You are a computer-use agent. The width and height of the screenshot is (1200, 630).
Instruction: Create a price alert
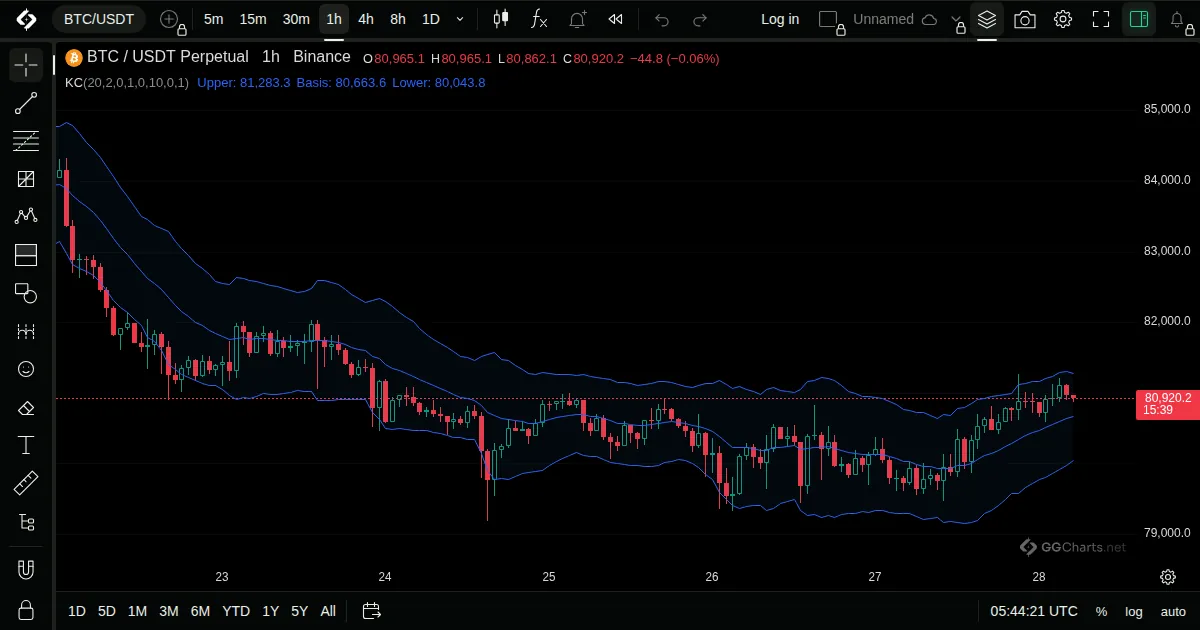tap(578, 19)
